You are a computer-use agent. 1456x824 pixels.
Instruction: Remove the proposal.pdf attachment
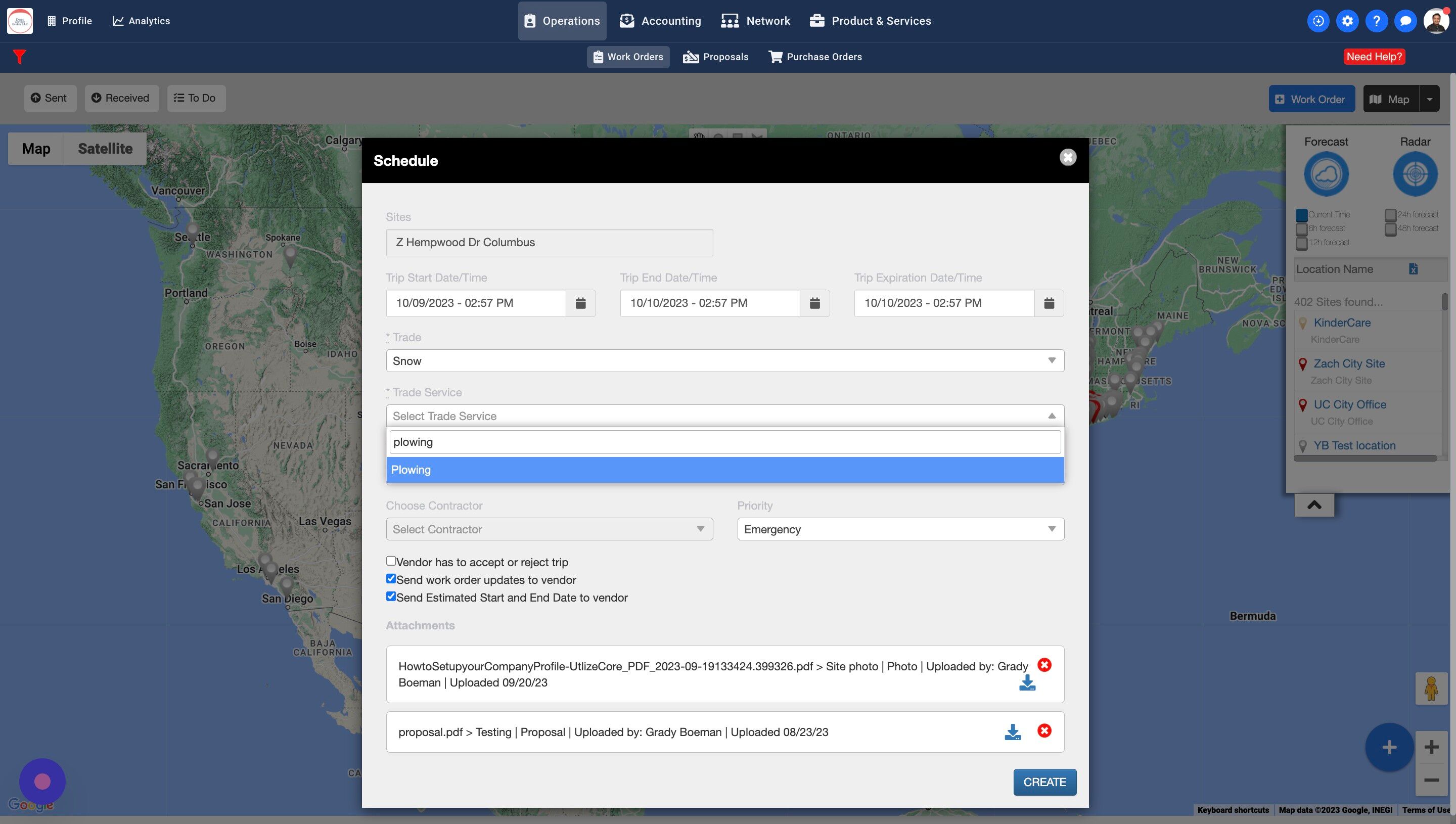1044,730
